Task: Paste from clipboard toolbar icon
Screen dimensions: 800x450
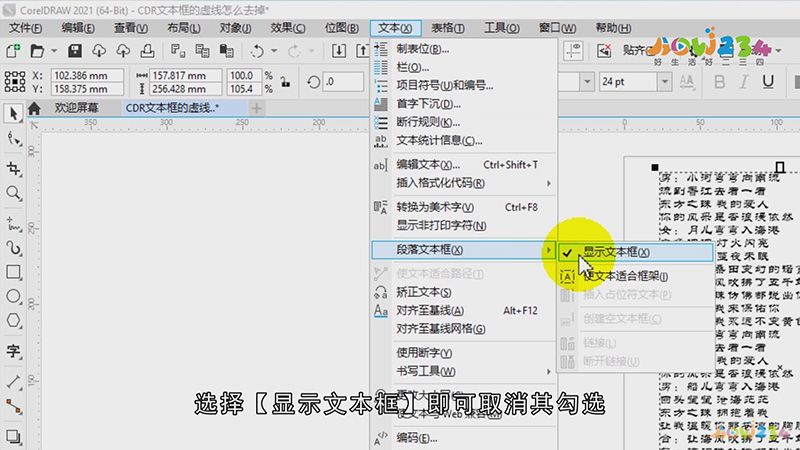Action: pos(226,51)
